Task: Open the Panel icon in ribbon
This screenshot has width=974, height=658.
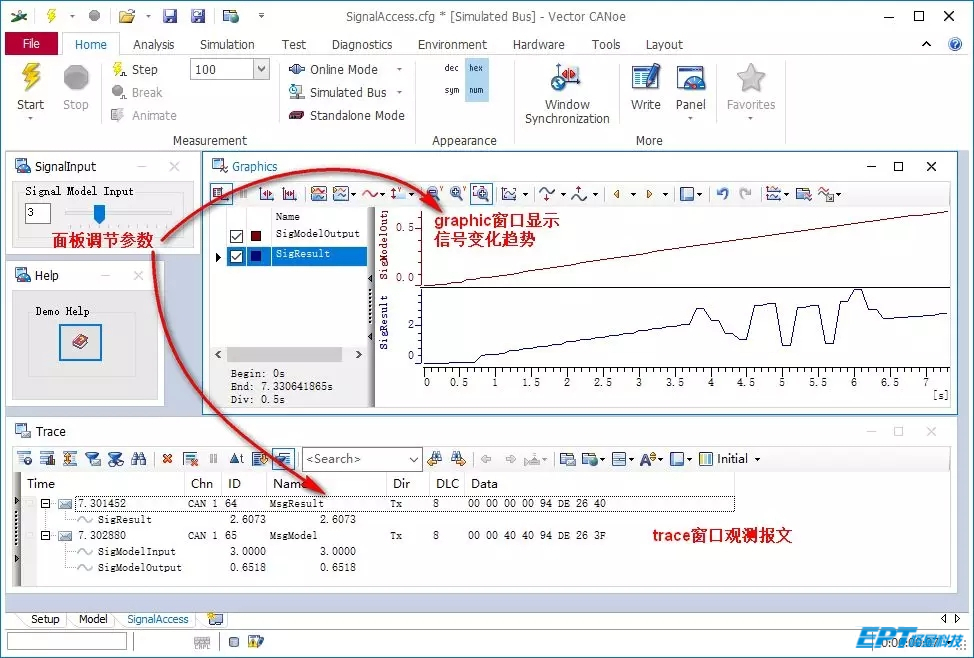Action: (x=691, y=78)
